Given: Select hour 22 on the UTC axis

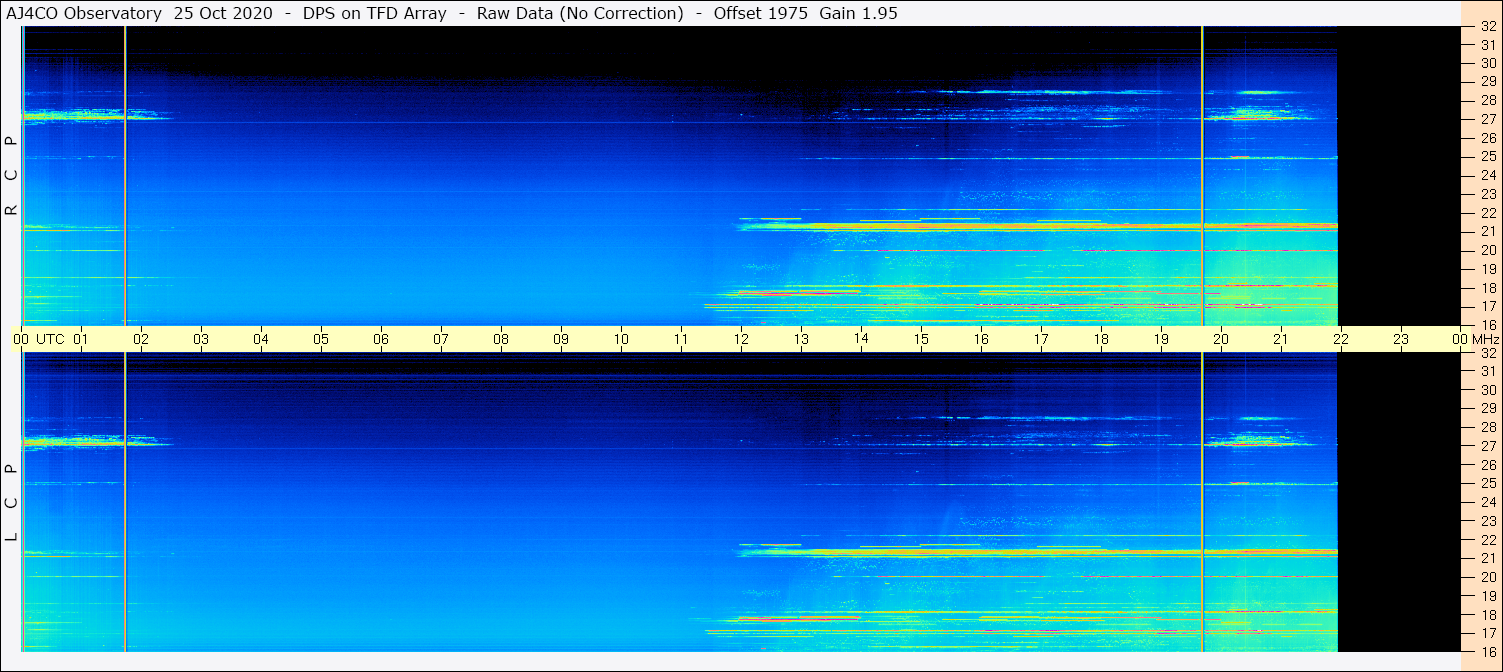Looking at the screenshot, I should click(x=1341, y=339).
